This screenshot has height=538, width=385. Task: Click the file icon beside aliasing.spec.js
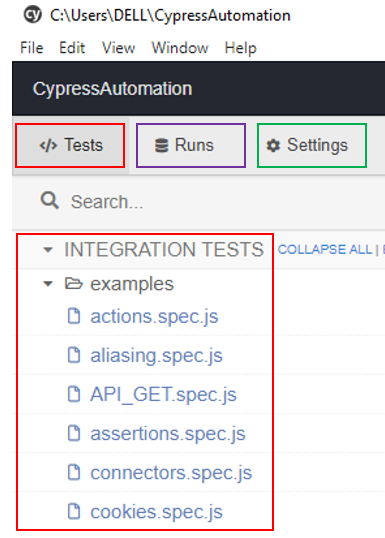[x=74, y=355]
